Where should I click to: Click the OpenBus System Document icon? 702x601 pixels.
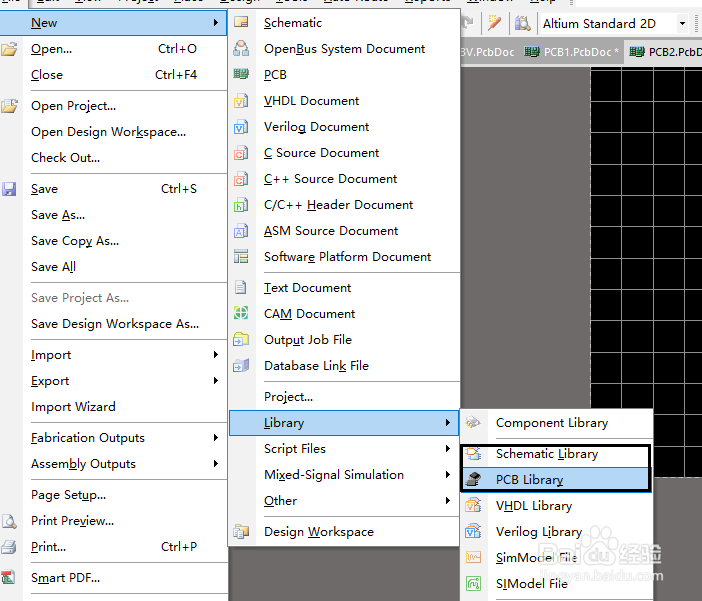tap(241, 48)
